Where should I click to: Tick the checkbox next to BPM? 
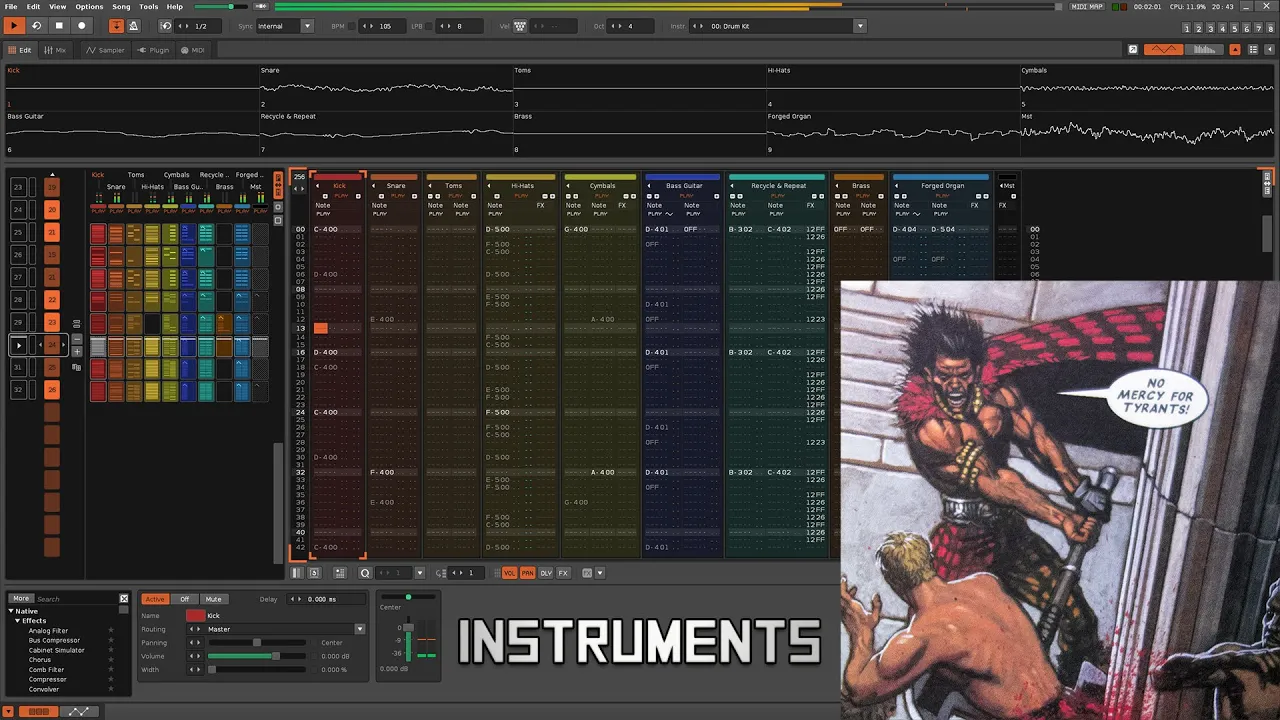352,26
